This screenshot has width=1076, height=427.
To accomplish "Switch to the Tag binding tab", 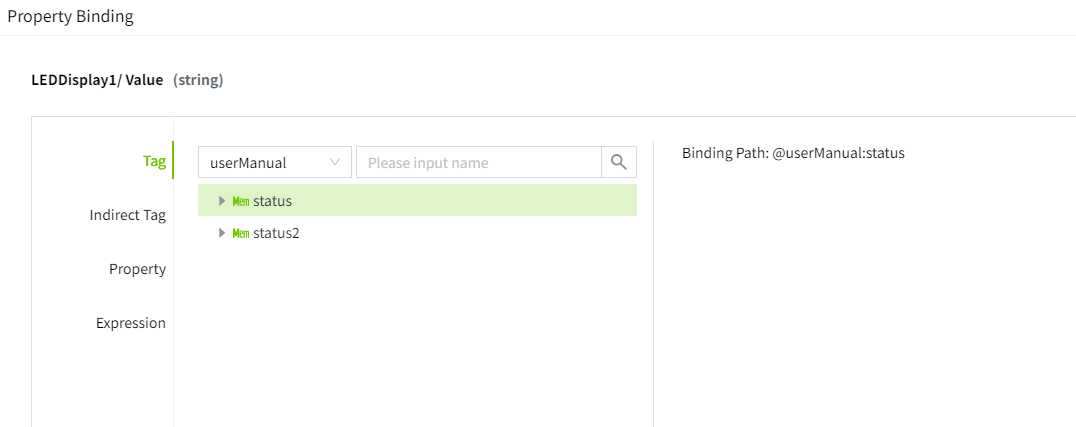I will (154, 161).
